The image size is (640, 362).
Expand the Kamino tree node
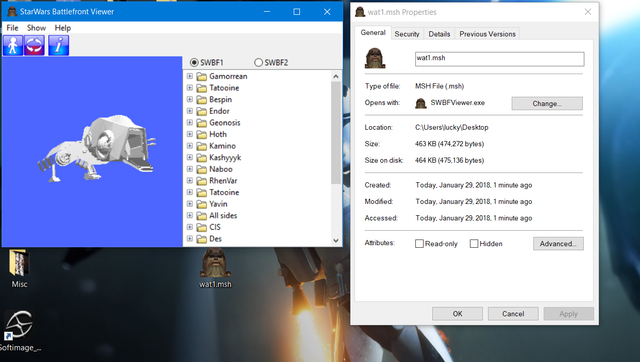pos(190,146)
